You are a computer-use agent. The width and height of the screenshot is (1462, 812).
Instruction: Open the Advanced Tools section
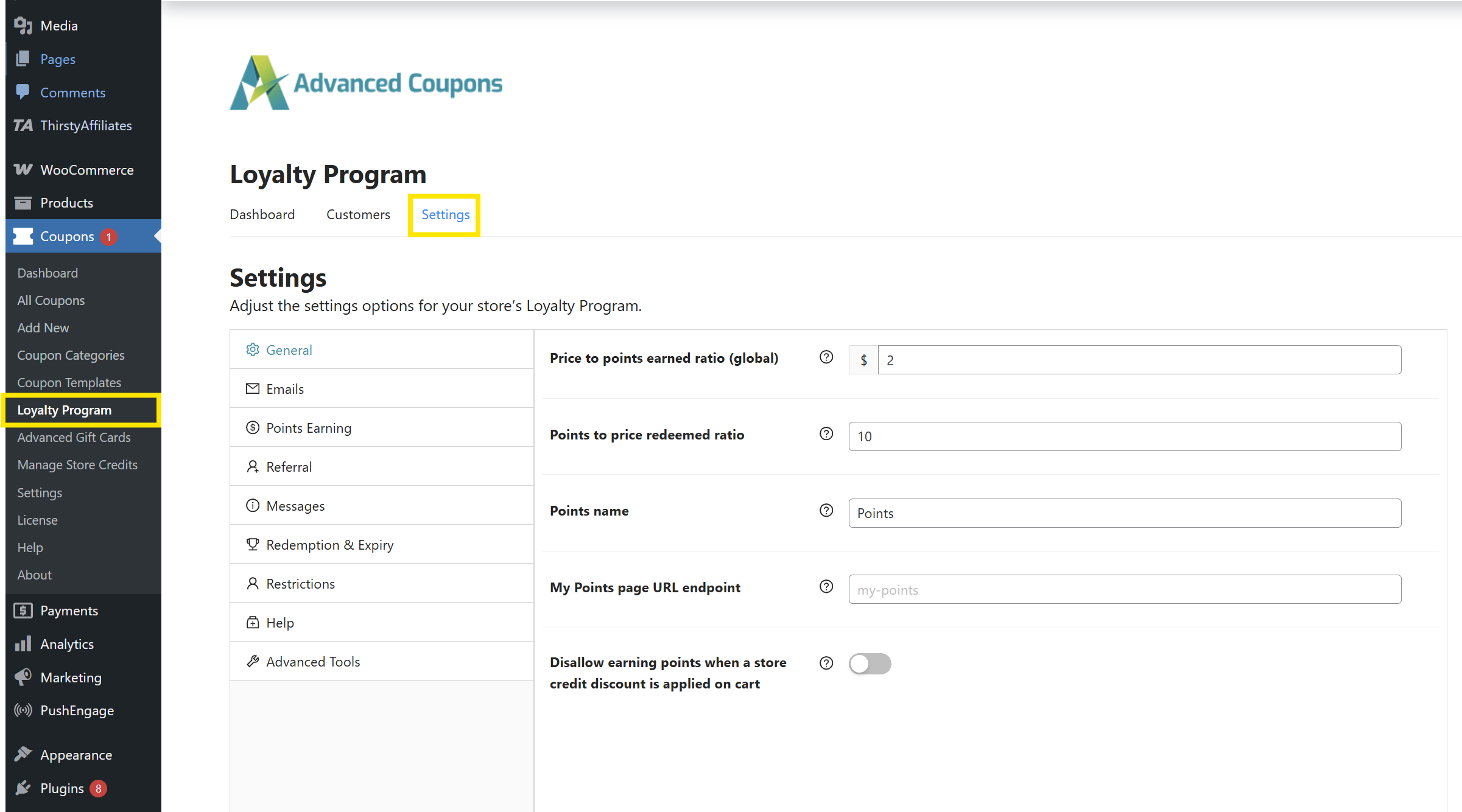tap(312, 662)
